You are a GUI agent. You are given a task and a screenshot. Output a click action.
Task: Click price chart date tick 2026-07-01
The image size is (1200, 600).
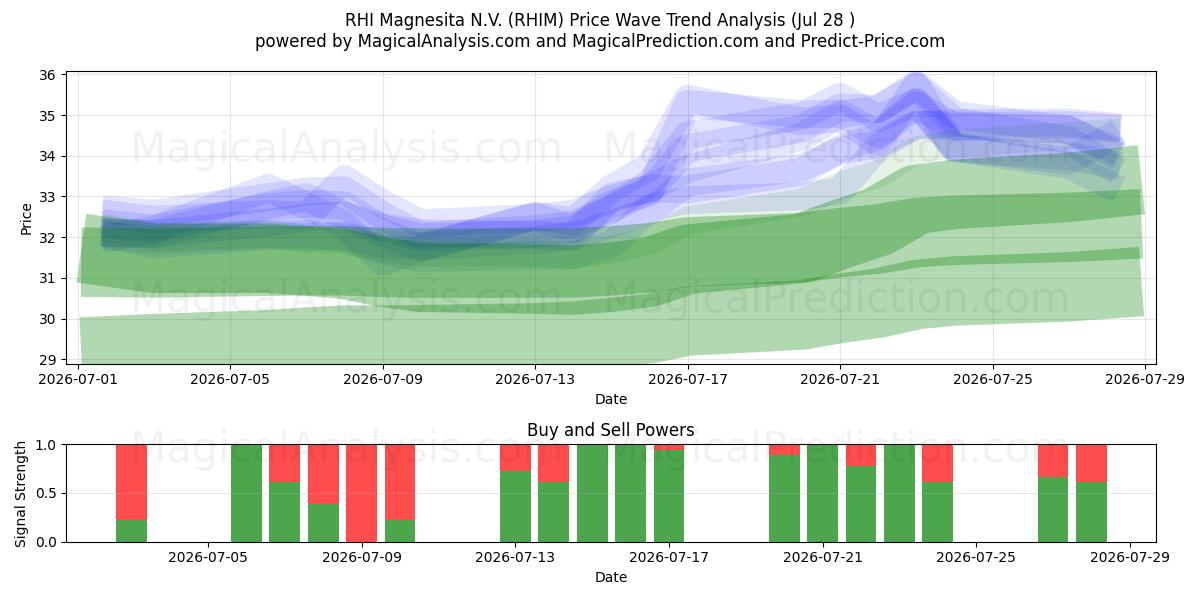tap(79, 380)
